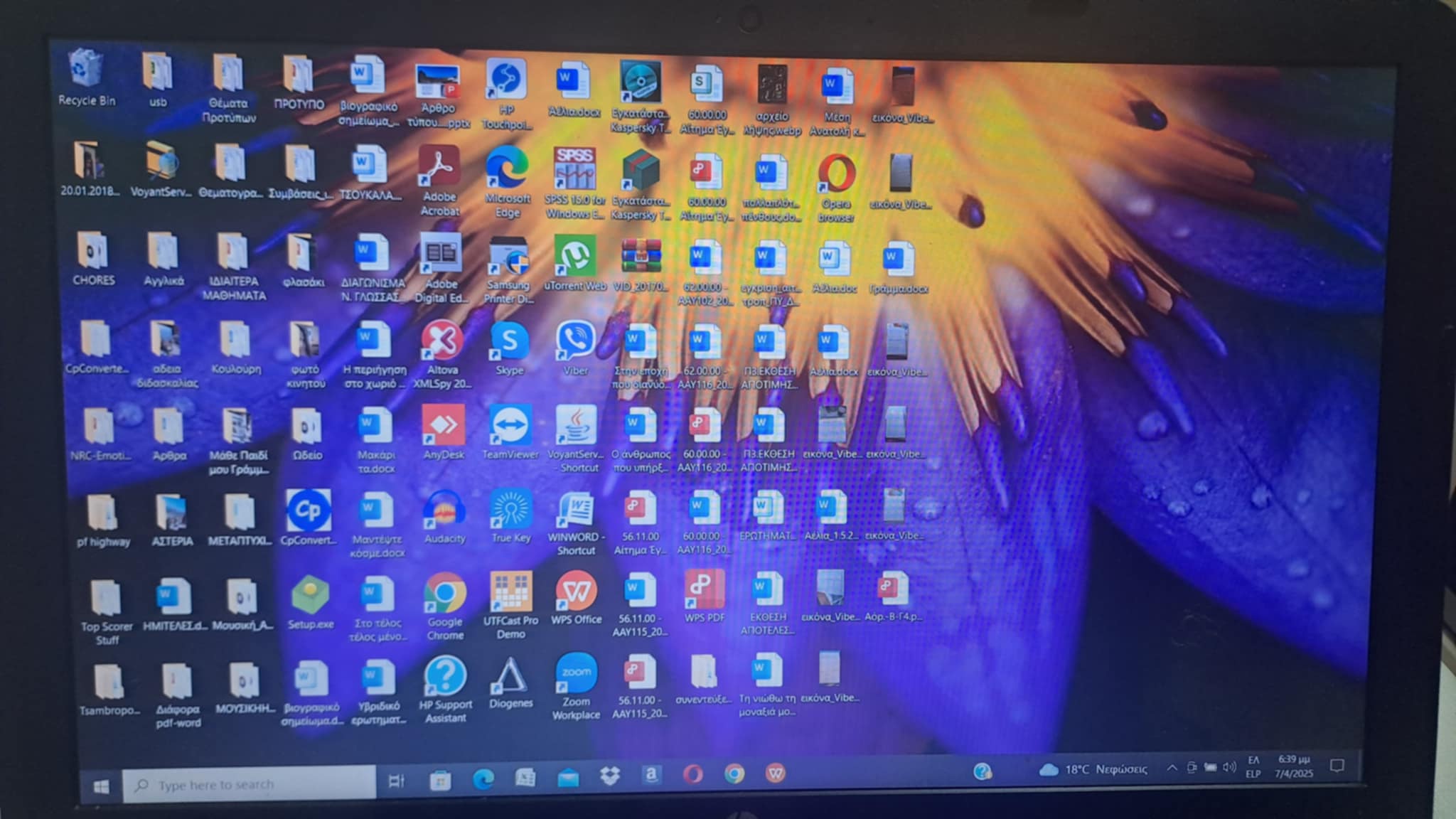Show hidden system tray icons
This screenshot has height=819, width=1456.
tap(1172, 768)
